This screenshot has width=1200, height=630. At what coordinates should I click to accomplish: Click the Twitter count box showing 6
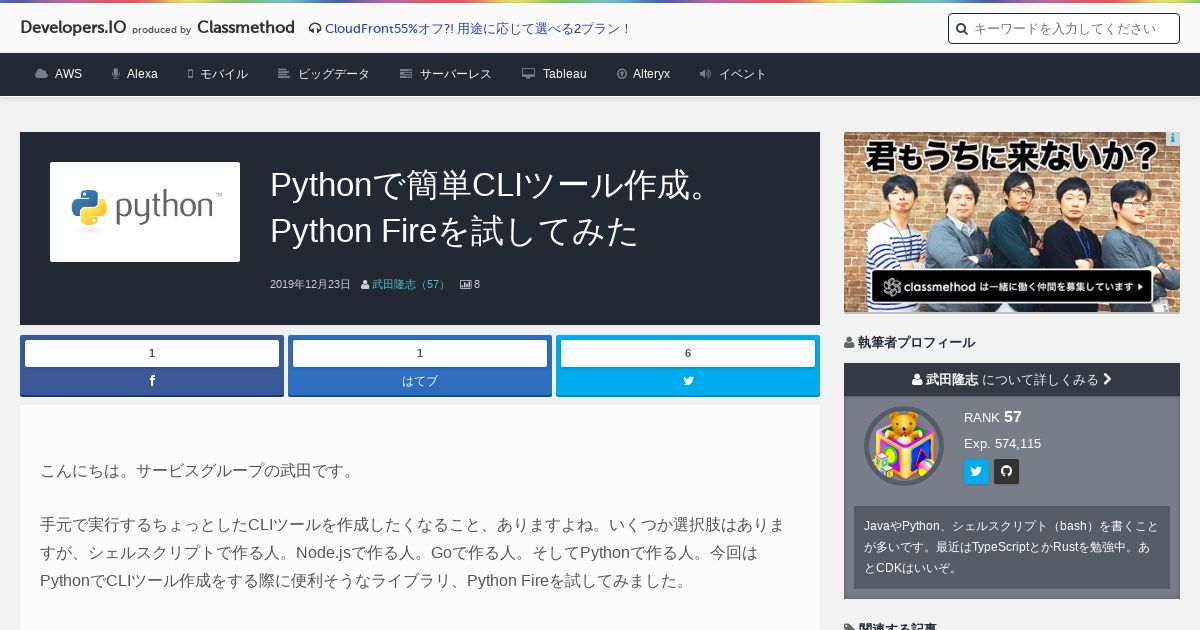(x=688, y=353)
